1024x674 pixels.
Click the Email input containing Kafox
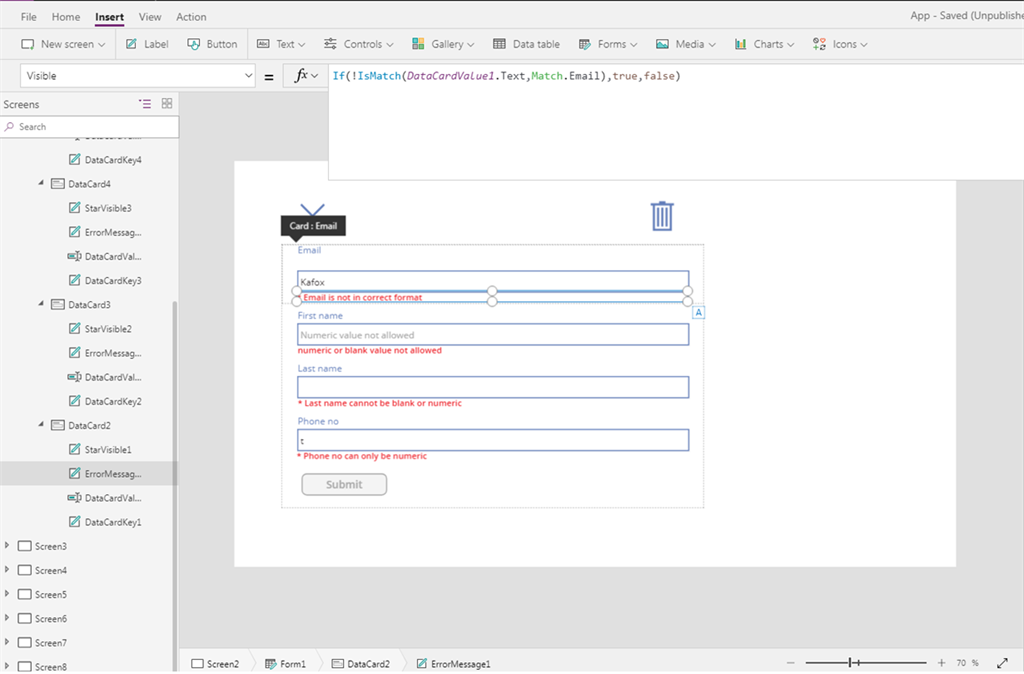coord(493,281)
